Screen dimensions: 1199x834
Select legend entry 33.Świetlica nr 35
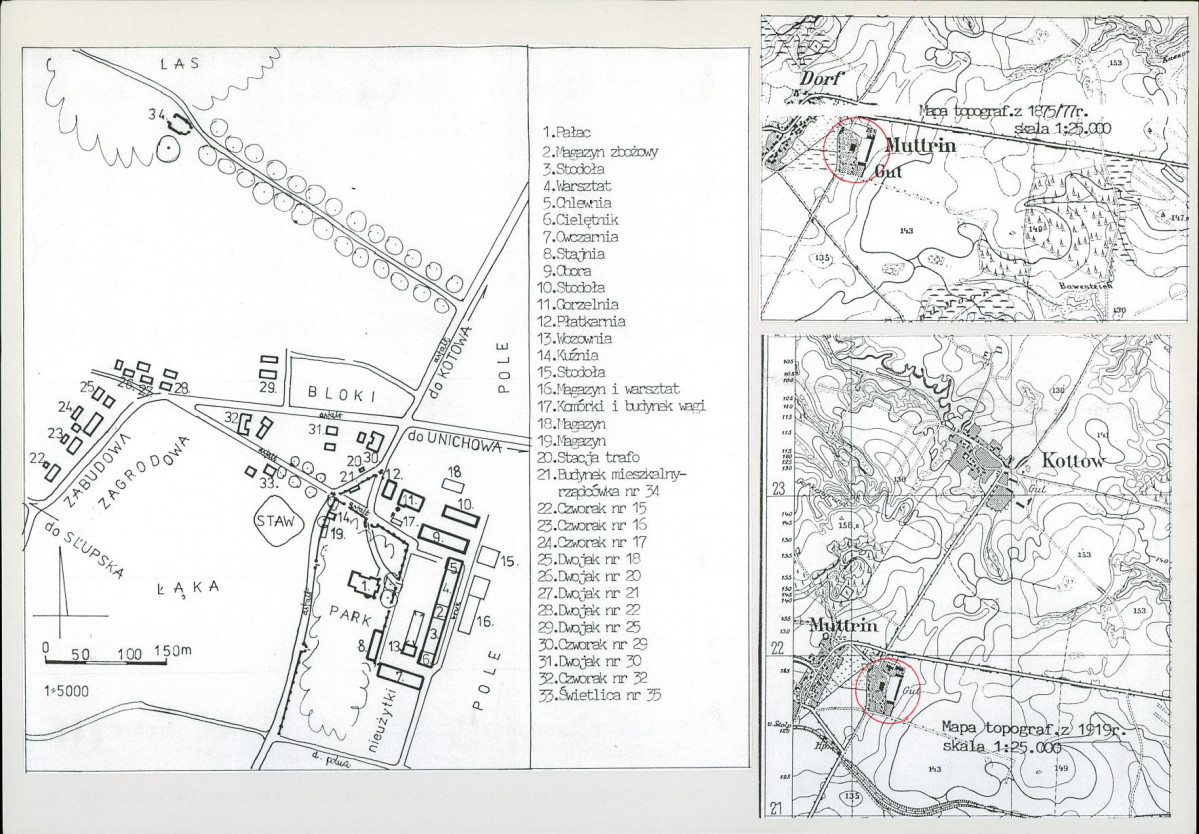point(600,695)
